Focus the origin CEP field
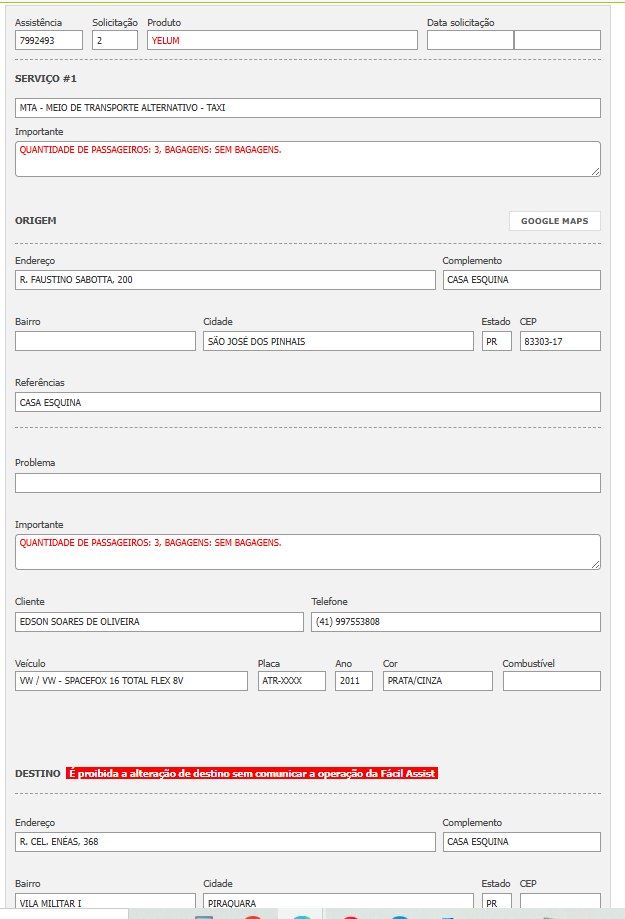Image resolution: width=625 pixels, height=919 pixels. click(559, 341)
